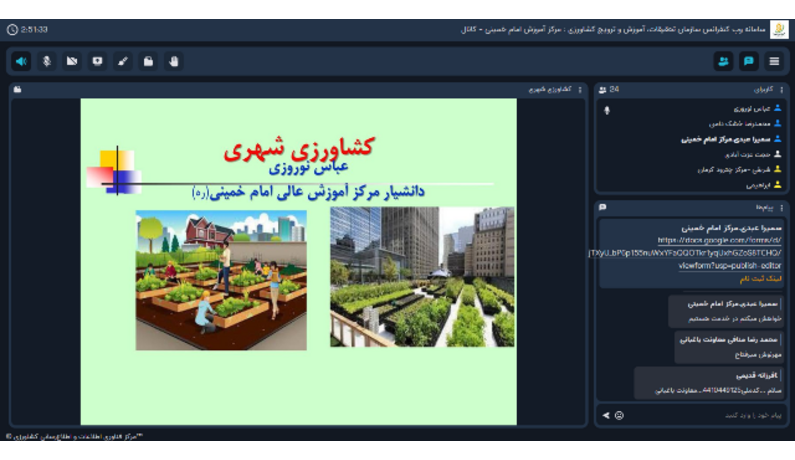Click the presentation panel title کشاورزی شهری
The width and height of the screenshot is (795, 460).
pyautogui.click(x=550, y=90)
